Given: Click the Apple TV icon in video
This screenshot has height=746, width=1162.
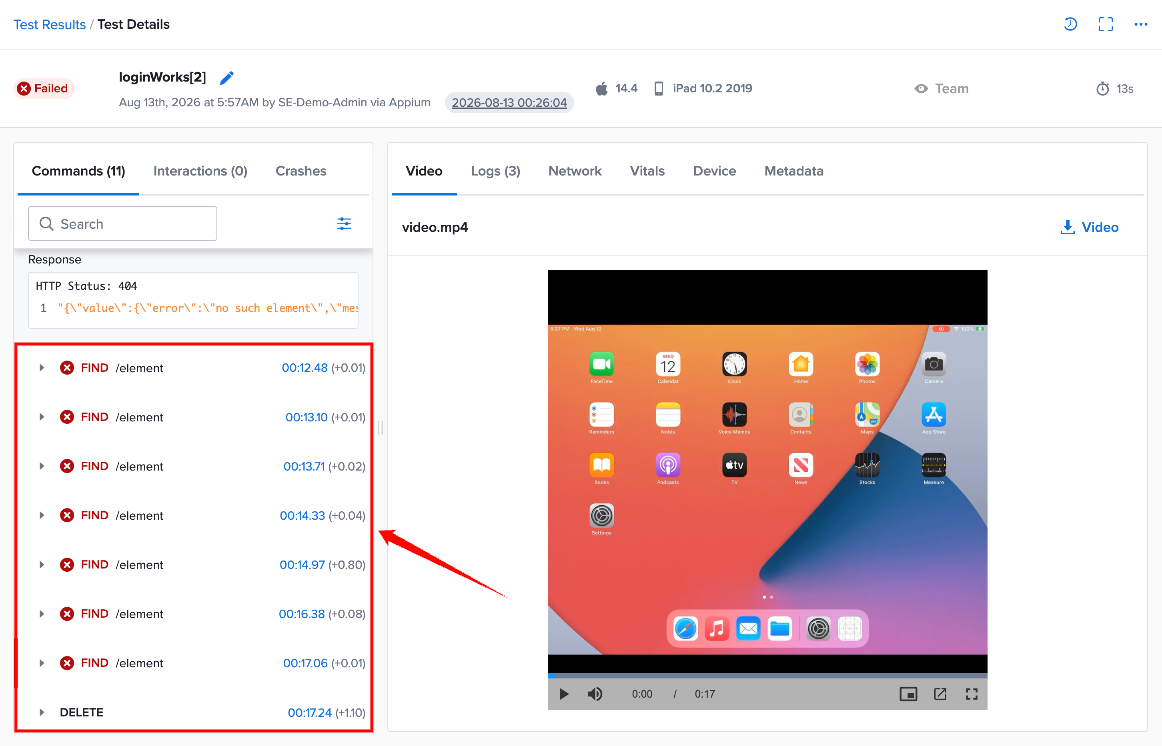Looking at the screenshot, I should pyautogui.click(x=734, y=465).
